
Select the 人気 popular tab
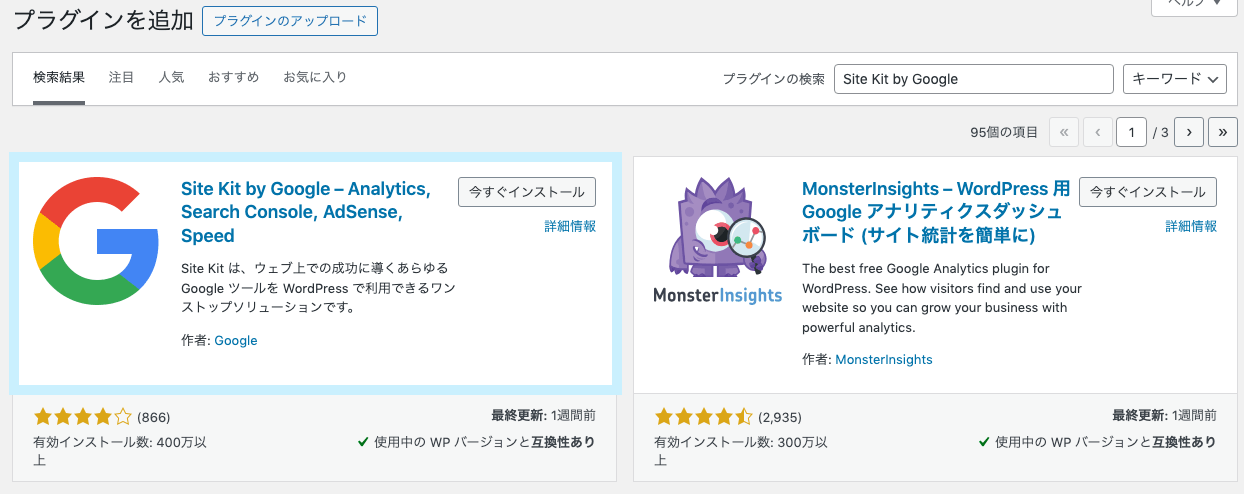[x=171, y=77]
